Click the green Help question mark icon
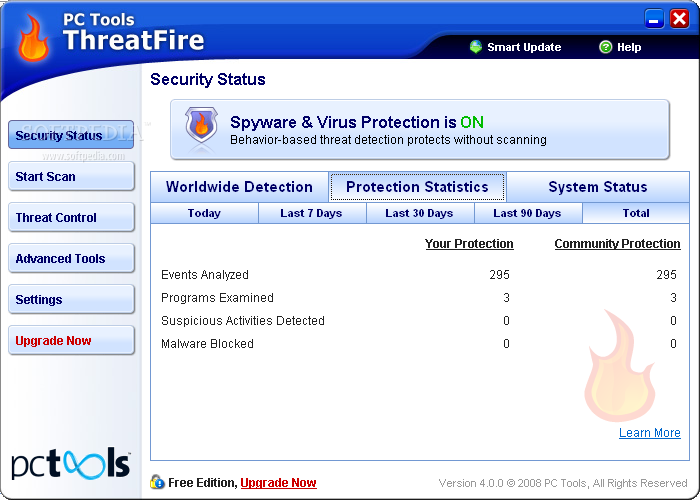 (605, 47)
